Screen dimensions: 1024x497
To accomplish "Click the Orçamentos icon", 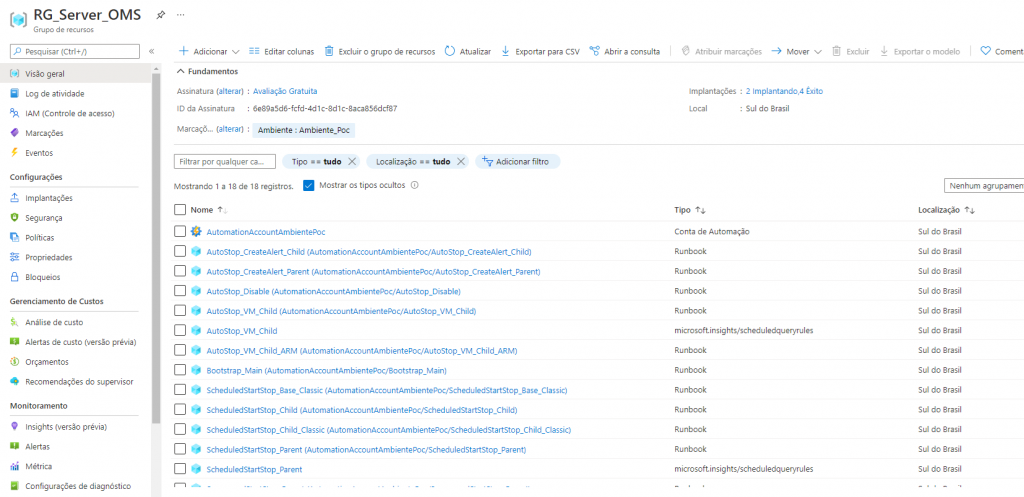I will [x=14, y=361].
